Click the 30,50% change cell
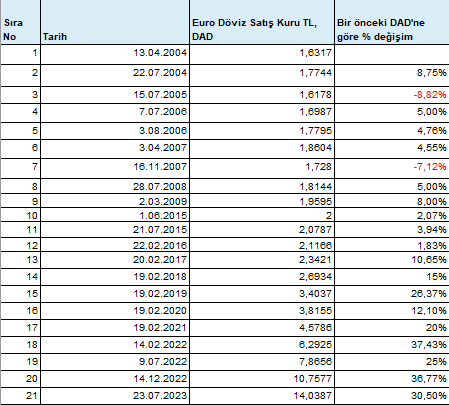449x405 pixels. [392, 396]
